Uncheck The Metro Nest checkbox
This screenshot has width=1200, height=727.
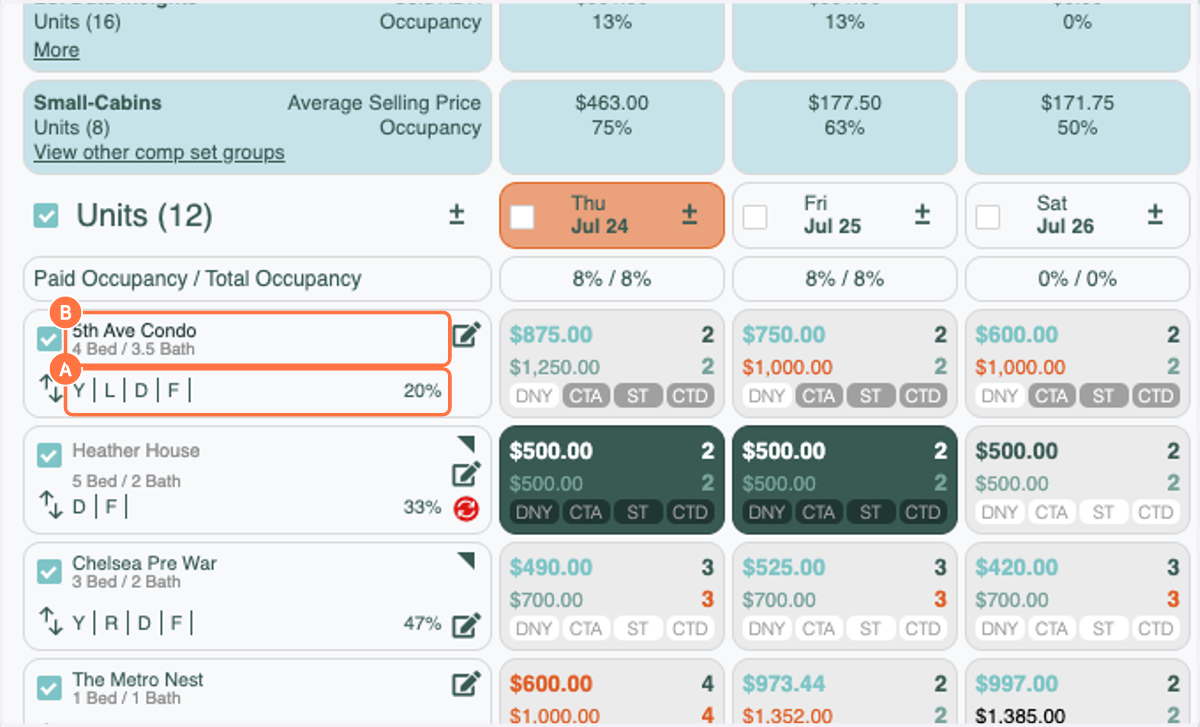(48, 689)
